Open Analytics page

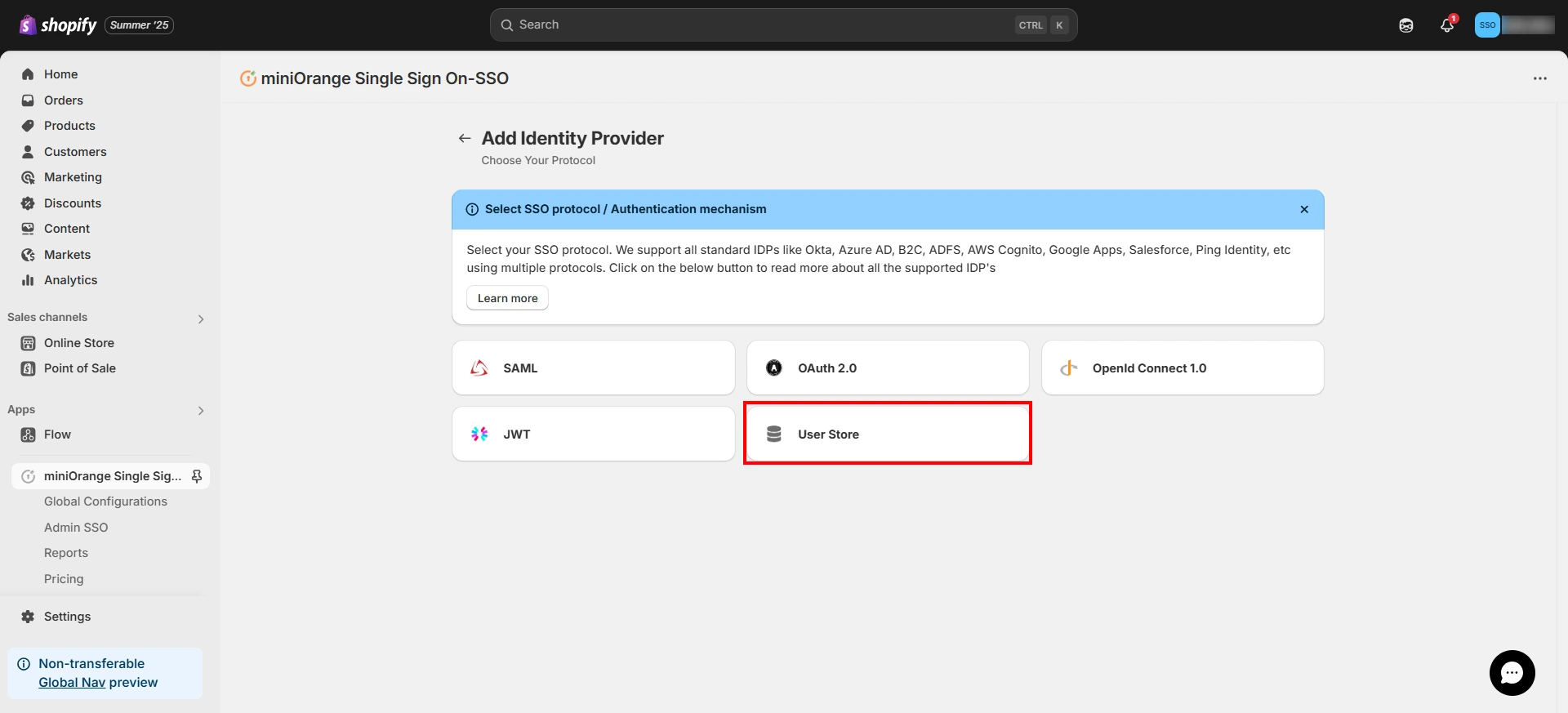70,280
